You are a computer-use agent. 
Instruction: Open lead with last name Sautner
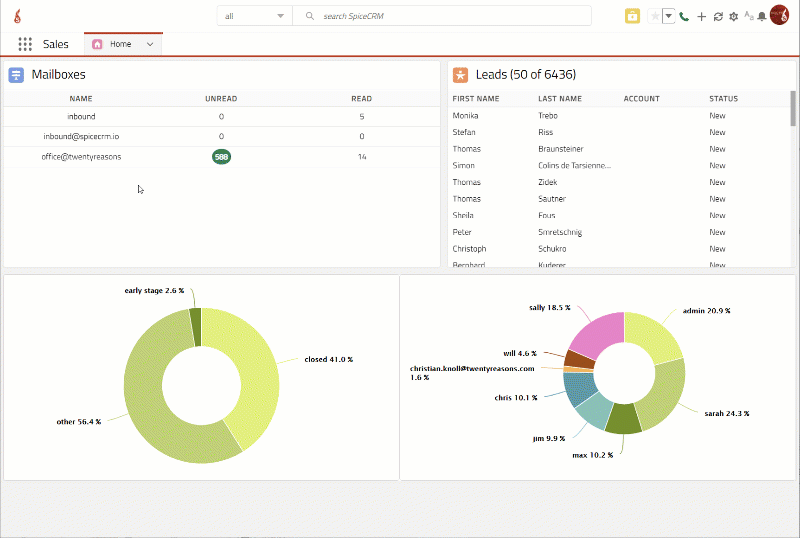click(x=619, y=199)
